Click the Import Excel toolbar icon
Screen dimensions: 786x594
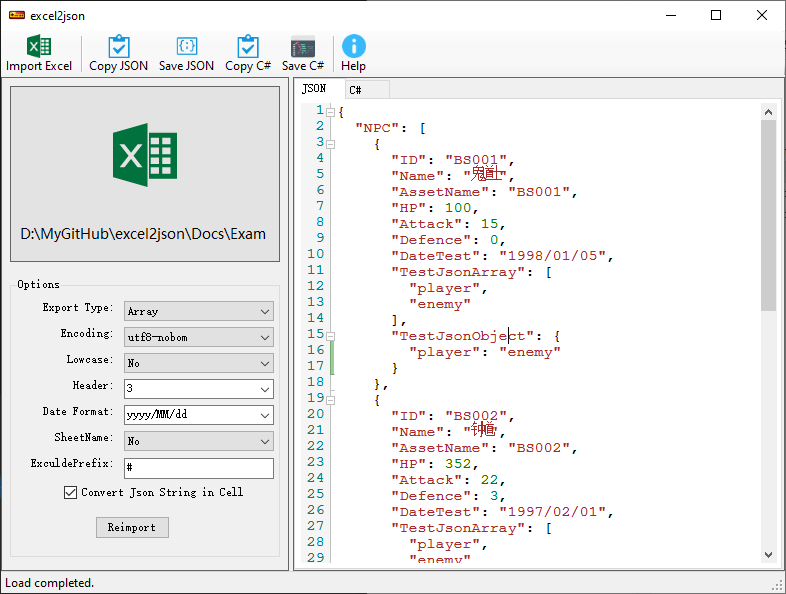[x=39, y=47]
